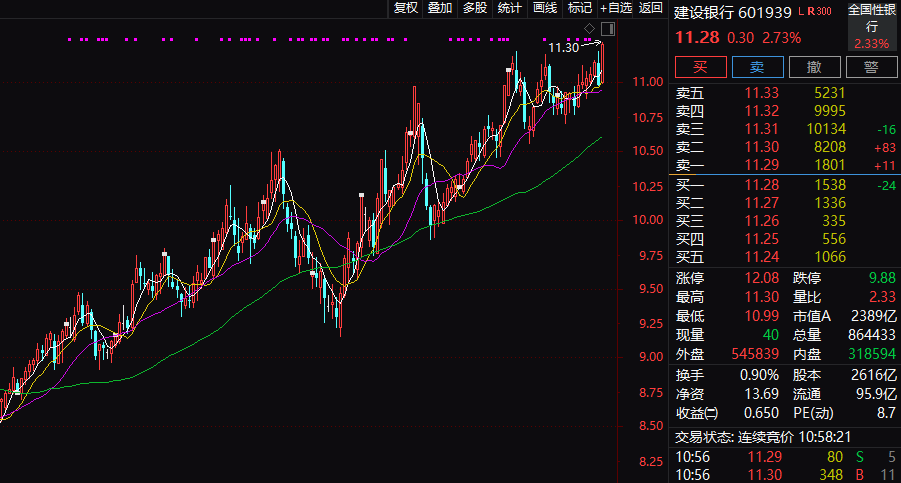901x483 pixels.
Task: Activate the 画线 drawing tool
Action: (545, 8)
